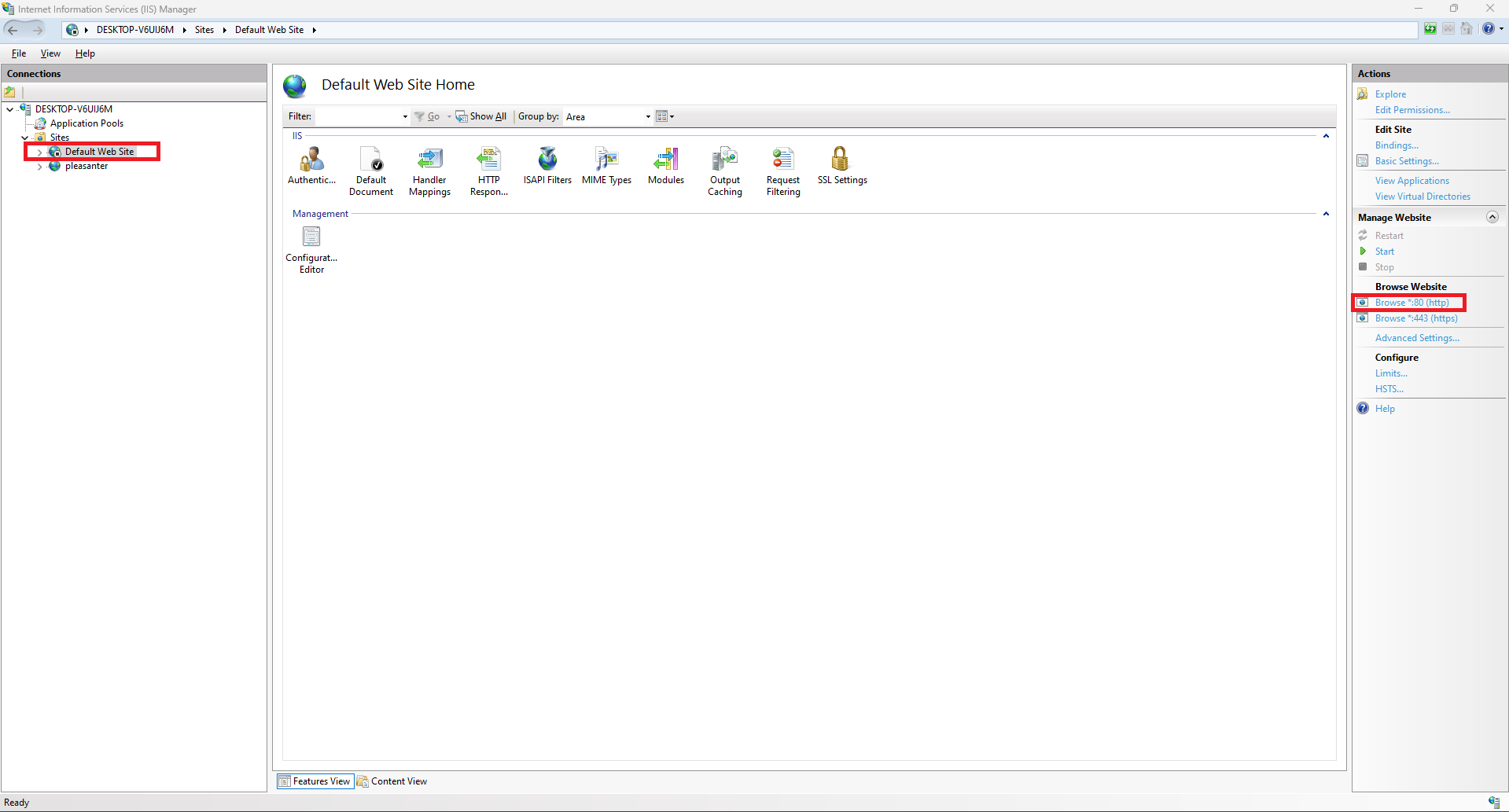
Task: Click the home icon in top-right toolbar
Action: click(x=1467, y=29)
